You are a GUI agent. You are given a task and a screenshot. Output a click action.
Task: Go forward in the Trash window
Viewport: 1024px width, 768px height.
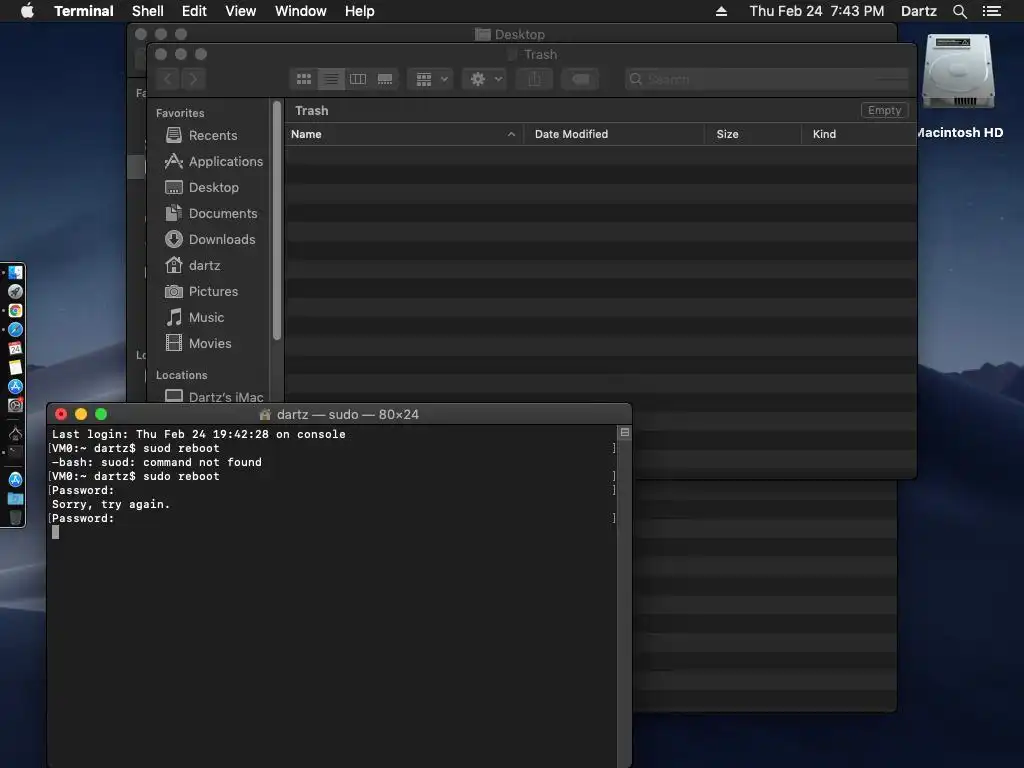pos(193,79)
